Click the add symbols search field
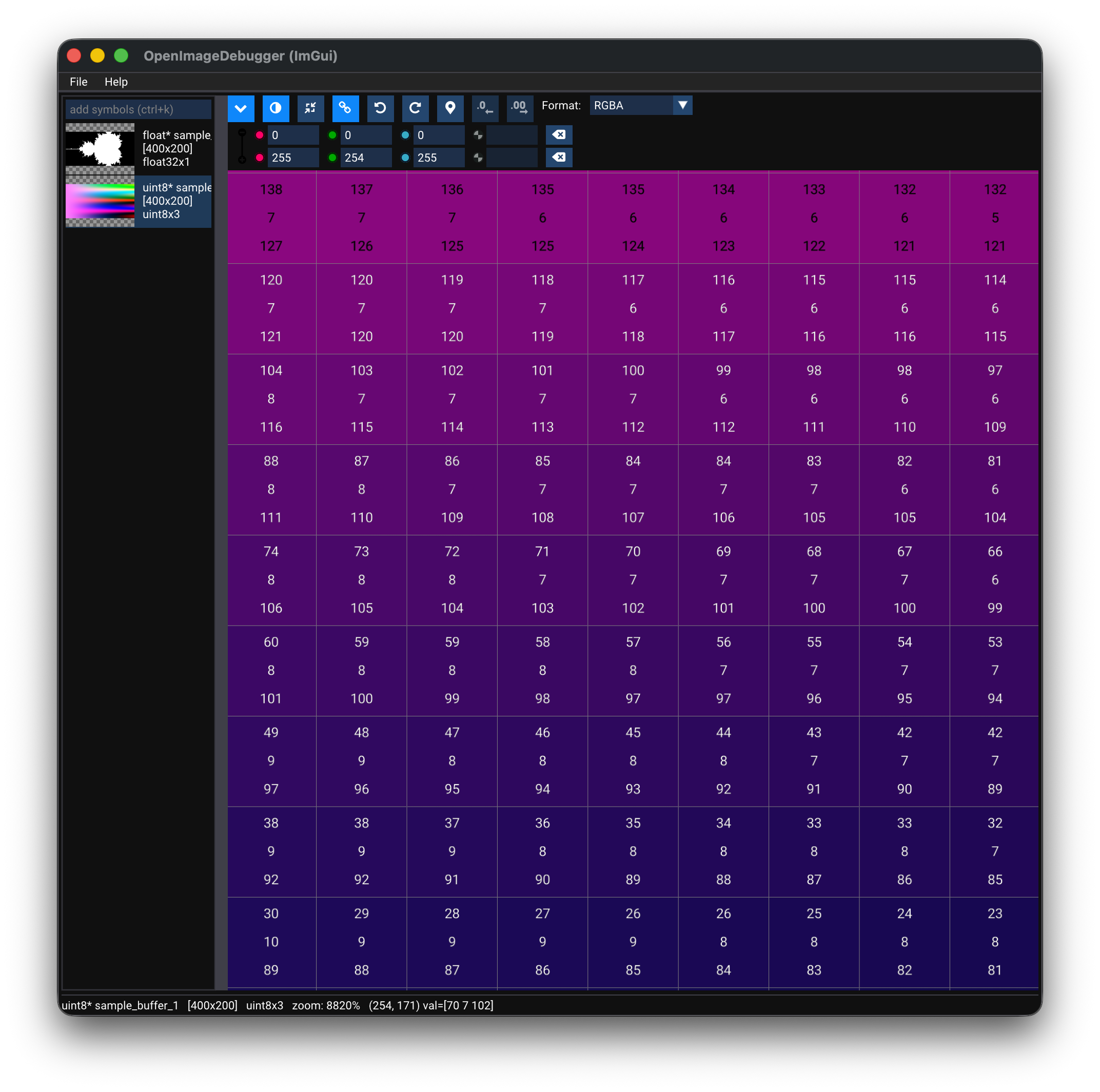Screen dimensions: 1100x1092 coord(139,109)
